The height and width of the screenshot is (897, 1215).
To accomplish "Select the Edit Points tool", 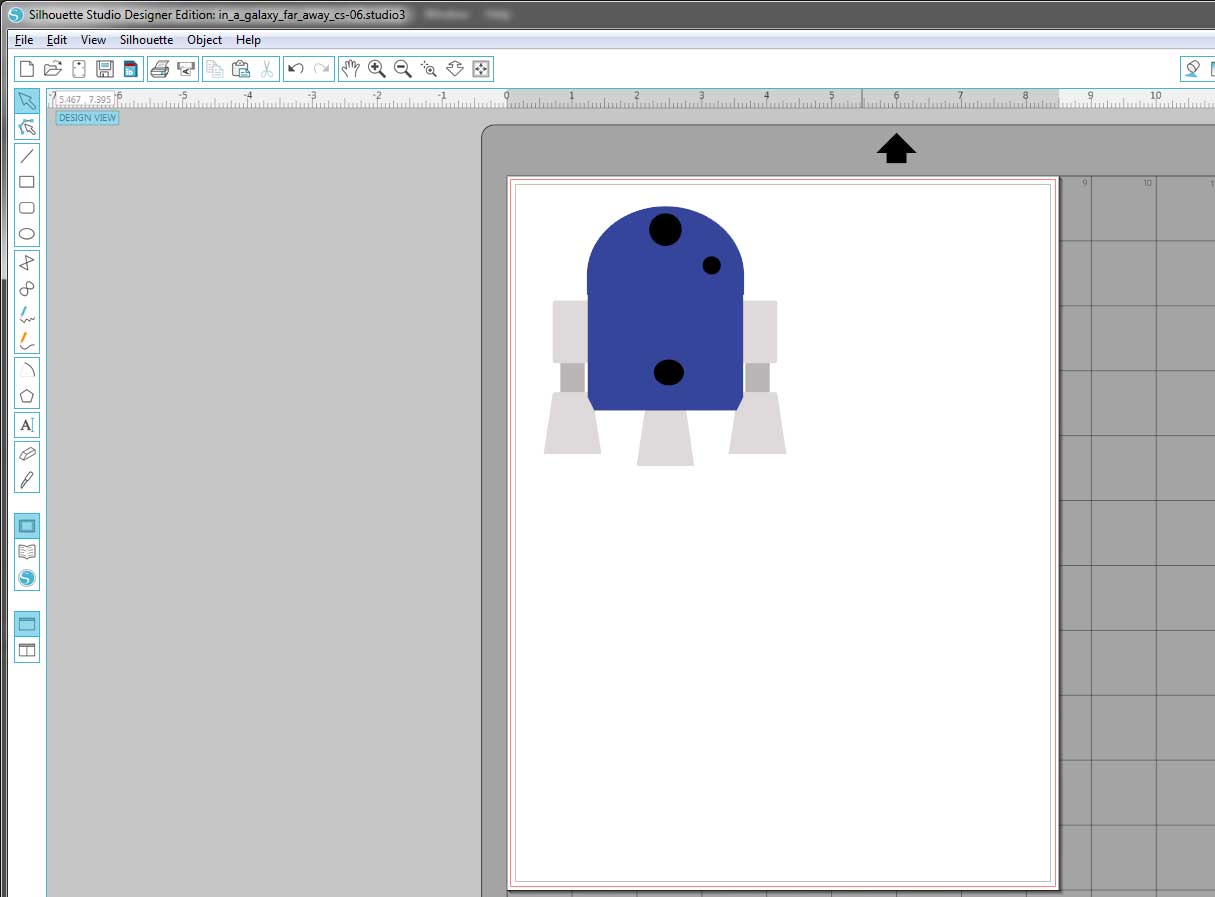I will [27, 127].
